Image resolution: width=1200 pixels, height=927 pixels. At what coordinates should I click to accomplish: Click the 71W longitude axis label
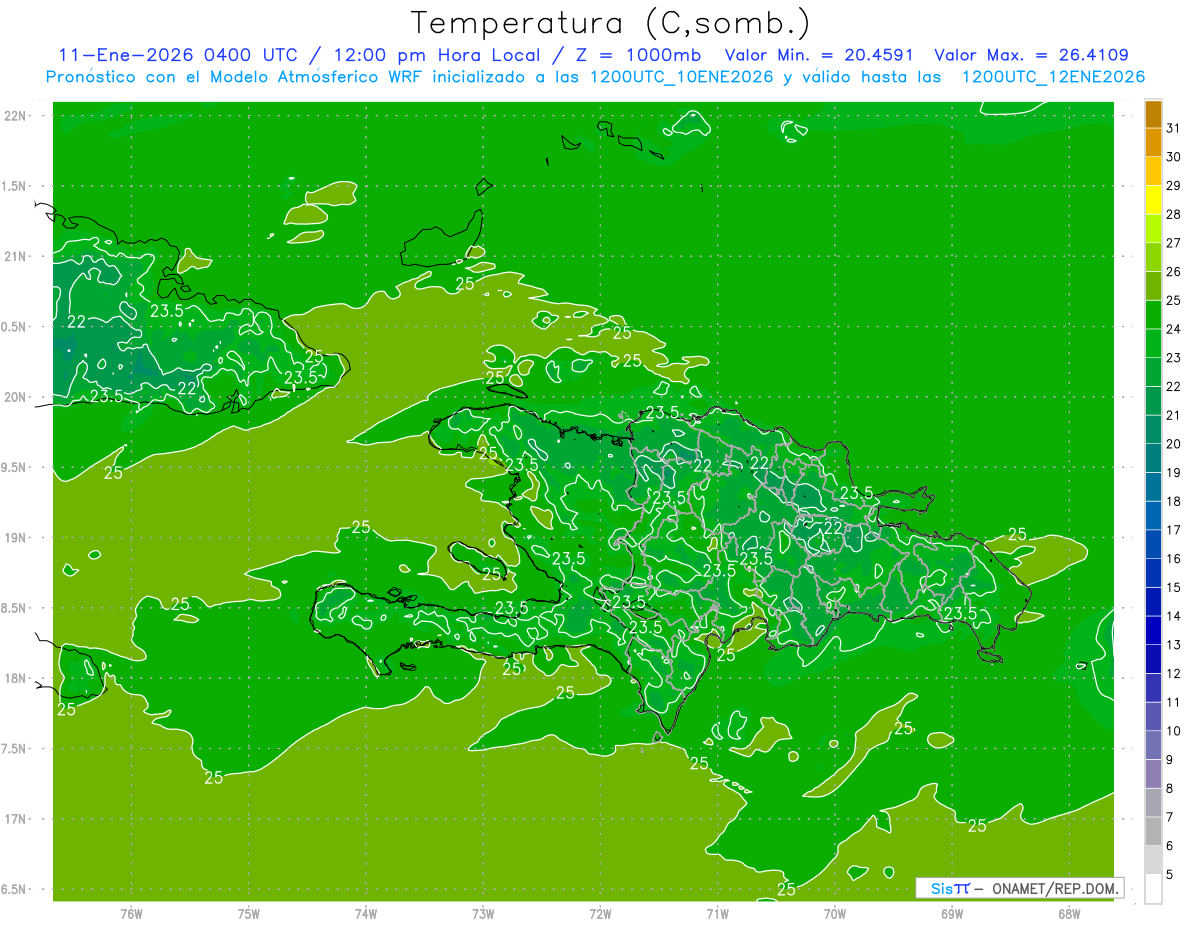717,914
